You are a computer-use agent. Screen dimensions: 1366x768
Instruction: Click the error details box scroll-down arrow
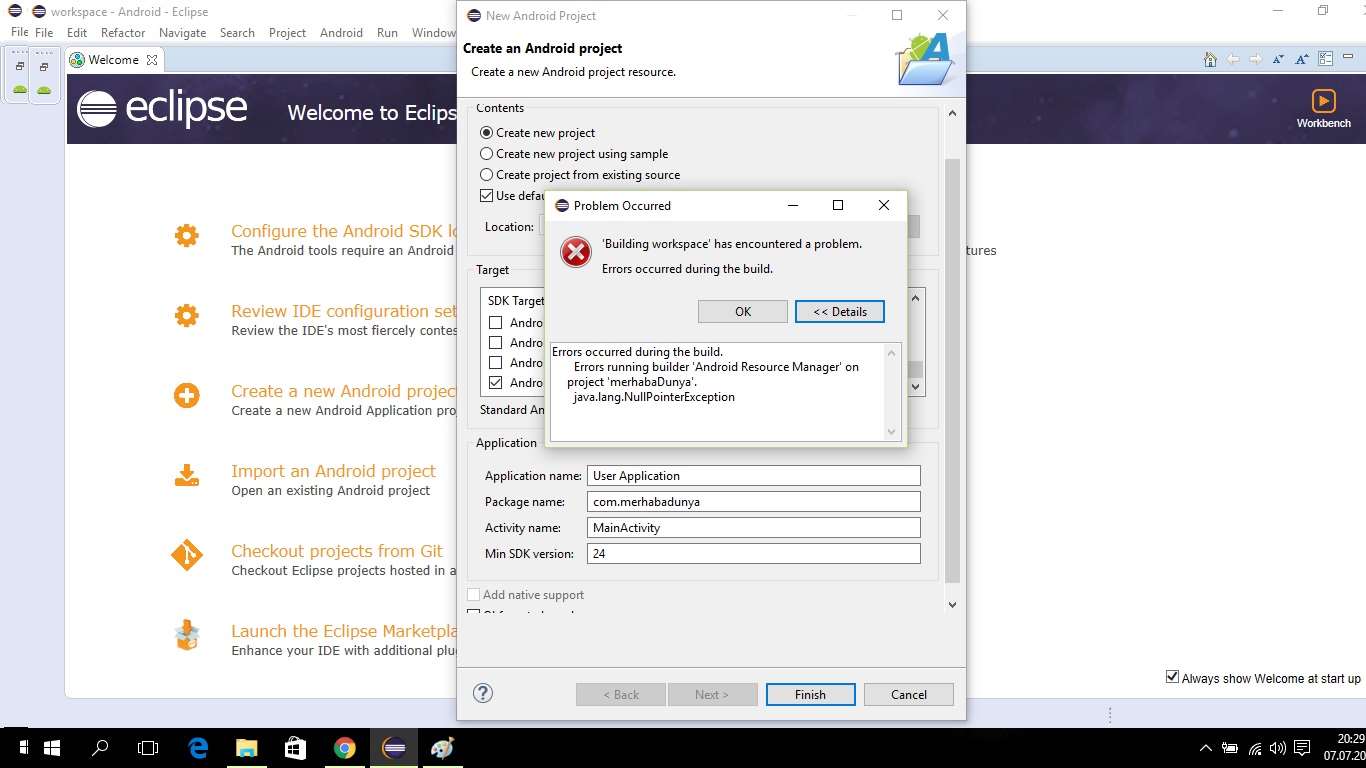pyautogui.click(x=892, y=432)
